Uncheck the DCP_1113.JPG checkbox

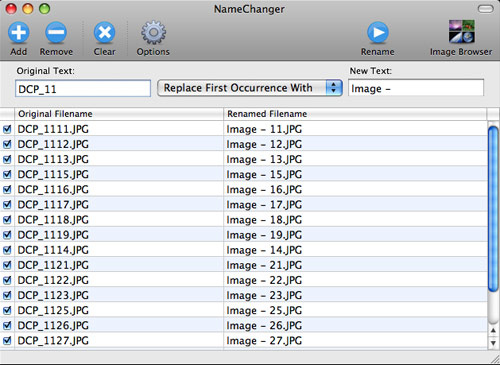point(7,159)
